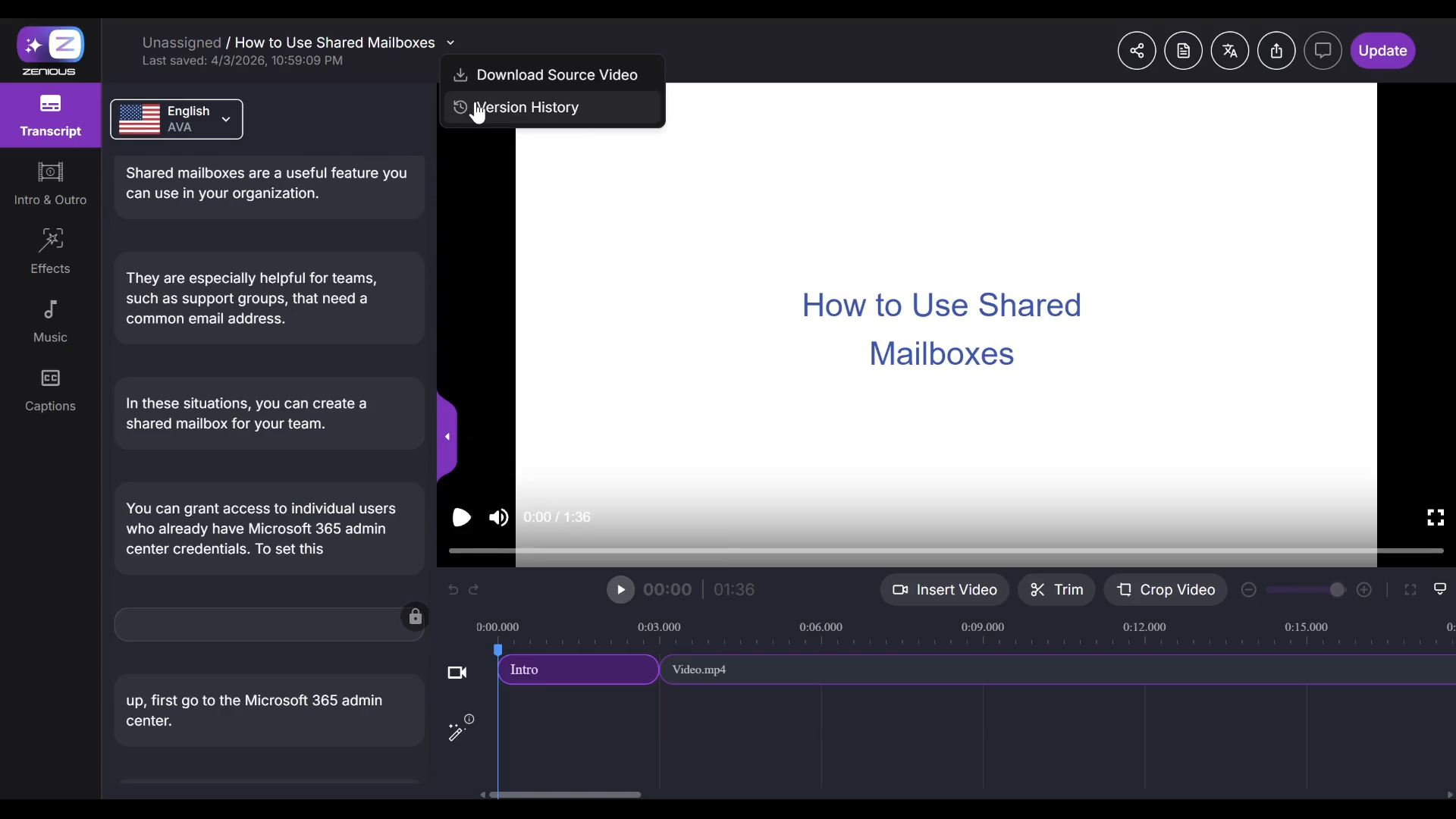Toggle fullscreen on video preview
This screenshot has height=819, width=1456.
tap(1435, 517)
